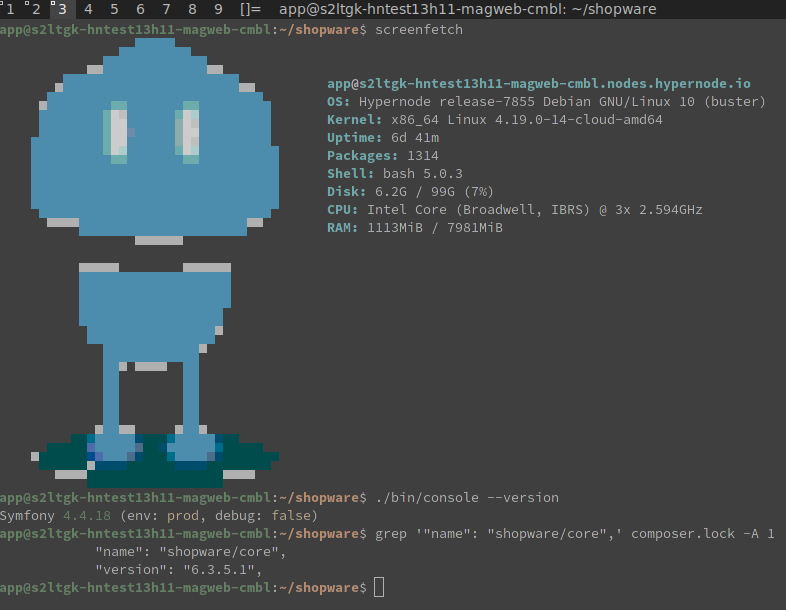This screenshot has width=786, height=610.
Task: Click the Packages: 1314 line
Action: pos(383,156)
